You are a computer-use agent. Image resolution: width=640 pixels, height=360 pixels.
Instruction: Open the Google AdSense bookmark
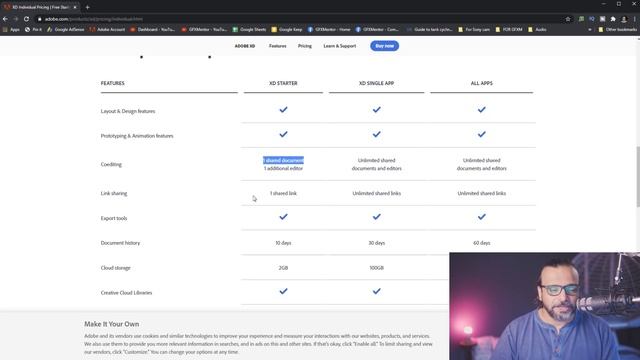tap(65, 29)
